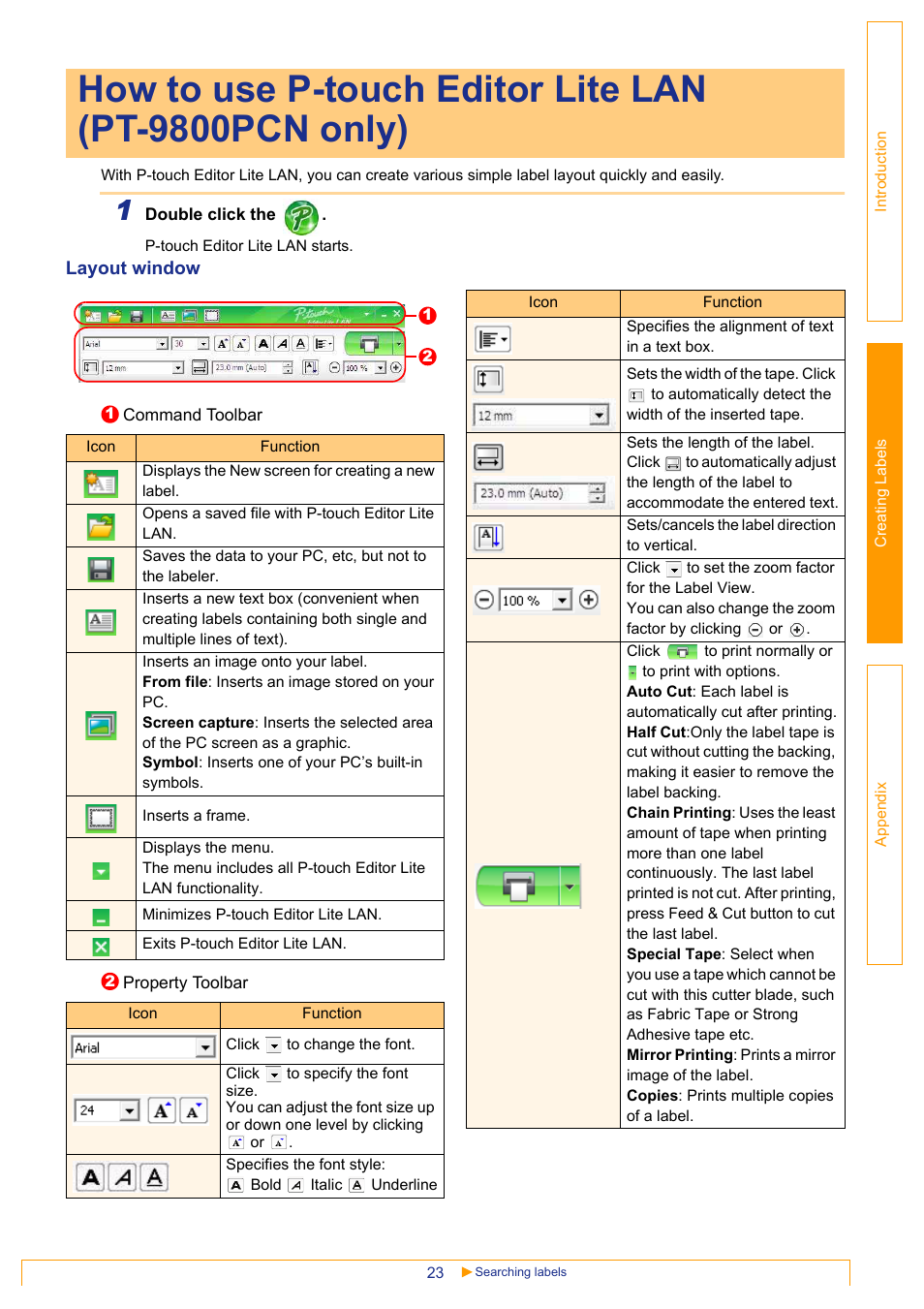Toggle the large Underline A icon in font style row
The height and width of the screenshot is (1309, 924).
[155, 1177]
